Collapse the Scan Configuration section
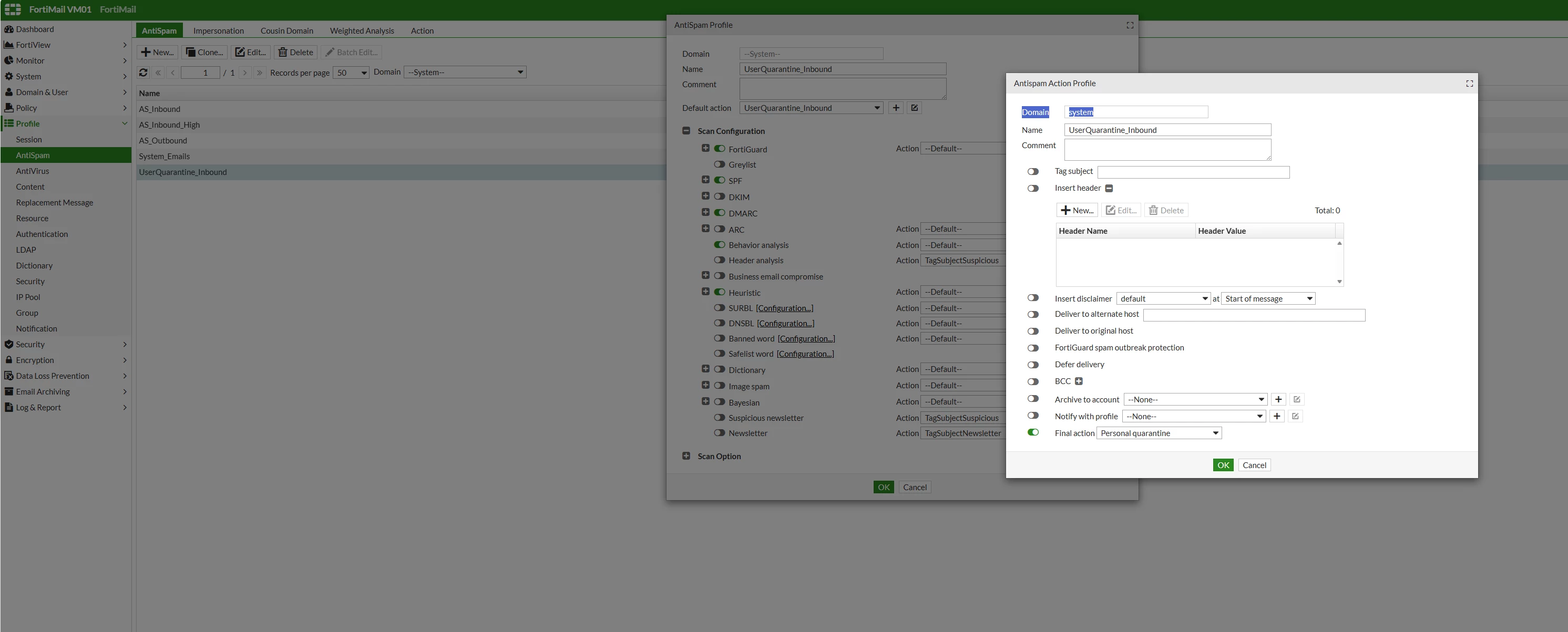1568x632 pixels. pos(686,131)
